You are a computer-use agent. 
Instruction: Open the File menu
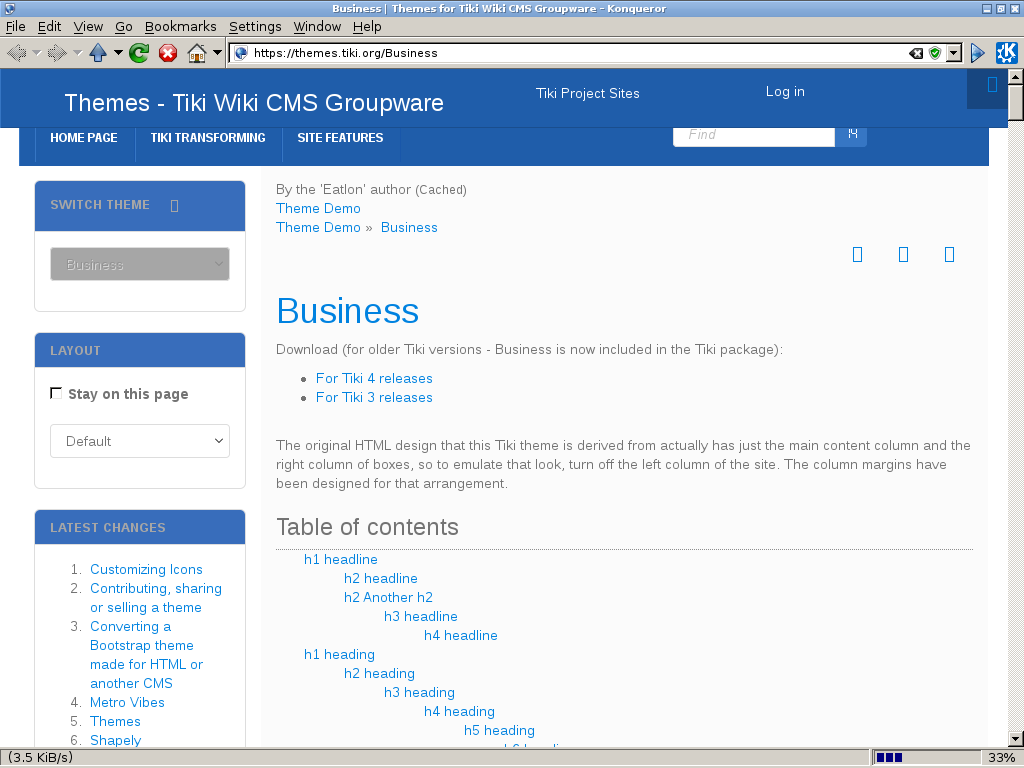(16, 27)
